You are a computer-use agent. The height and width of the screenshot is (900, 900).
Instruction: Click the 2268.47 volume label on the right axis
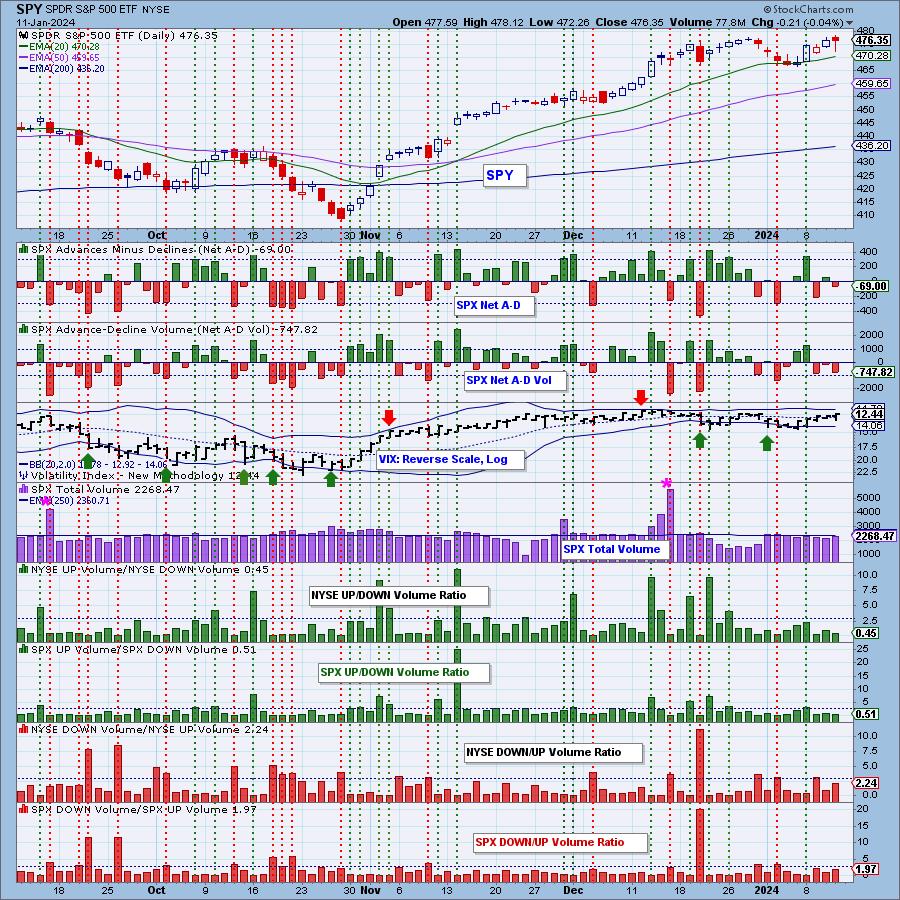click(x=875, y=536)
